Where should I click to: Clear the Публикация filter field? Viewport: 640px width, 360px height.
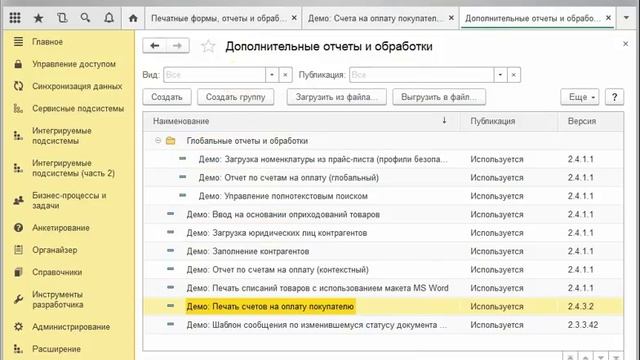513,75
